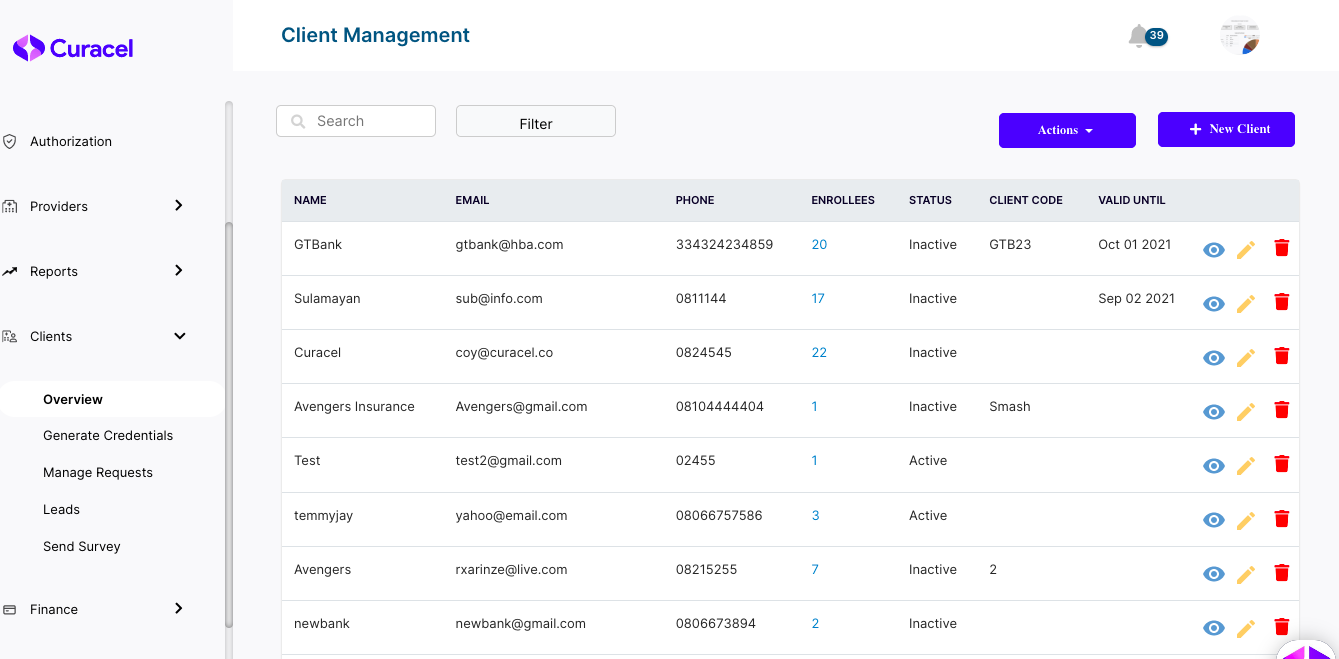Delete newbank client trash icon
This screenshot has width=1339, height=659.
1282,626
